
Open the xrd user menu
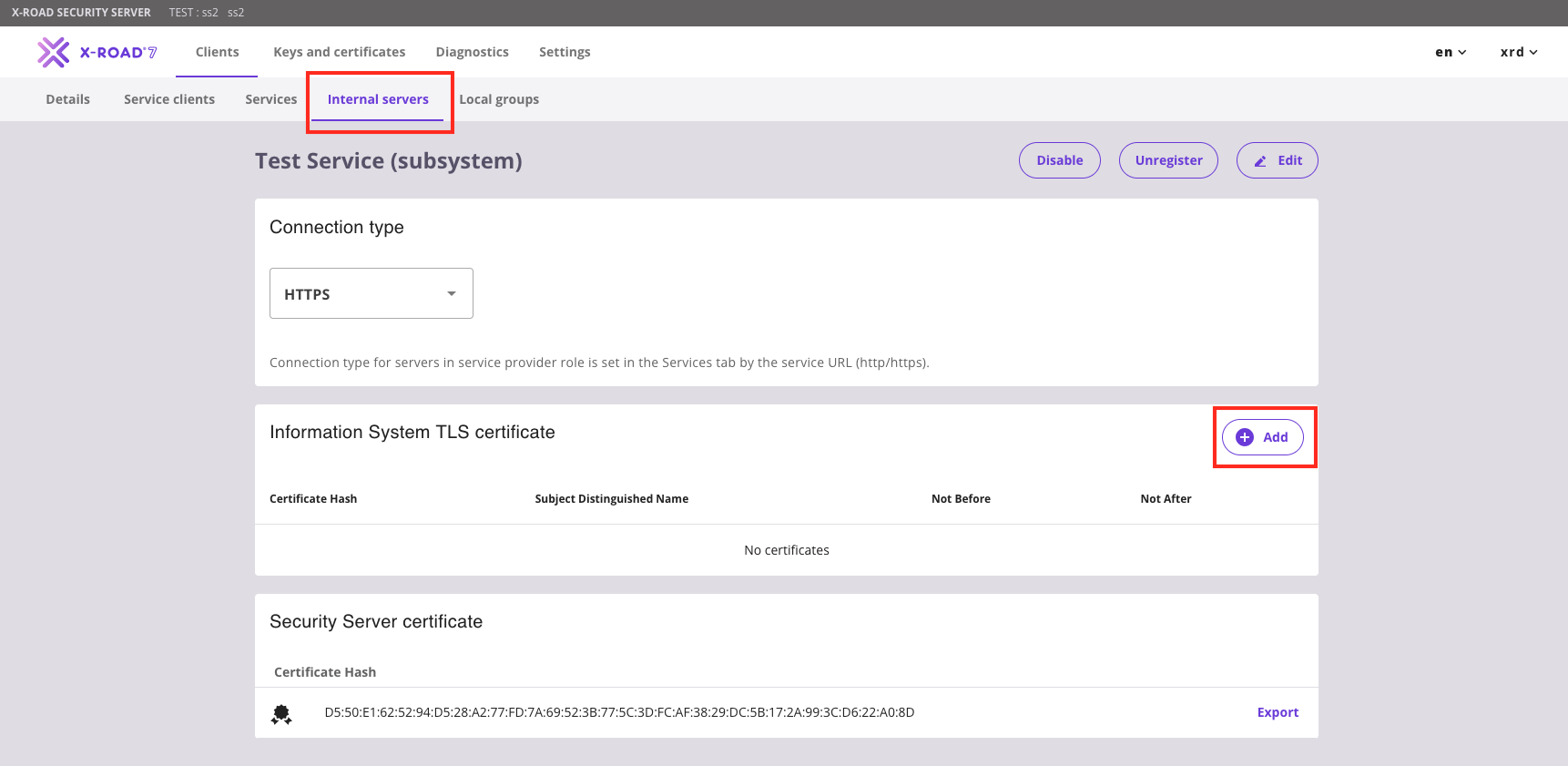coord(1519,52)
